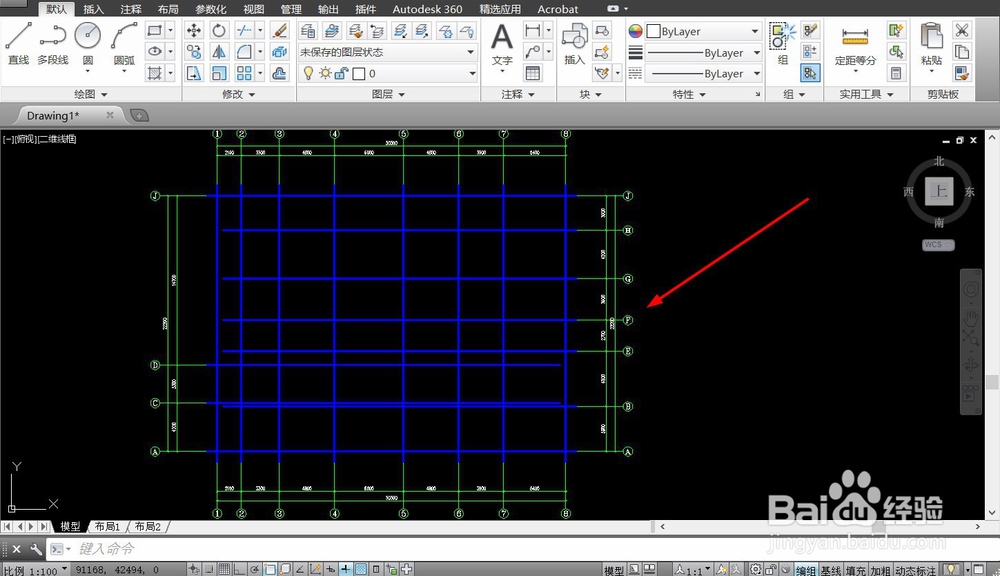
Task: Toggle 填充 status bar button
Action: point(856,570)
